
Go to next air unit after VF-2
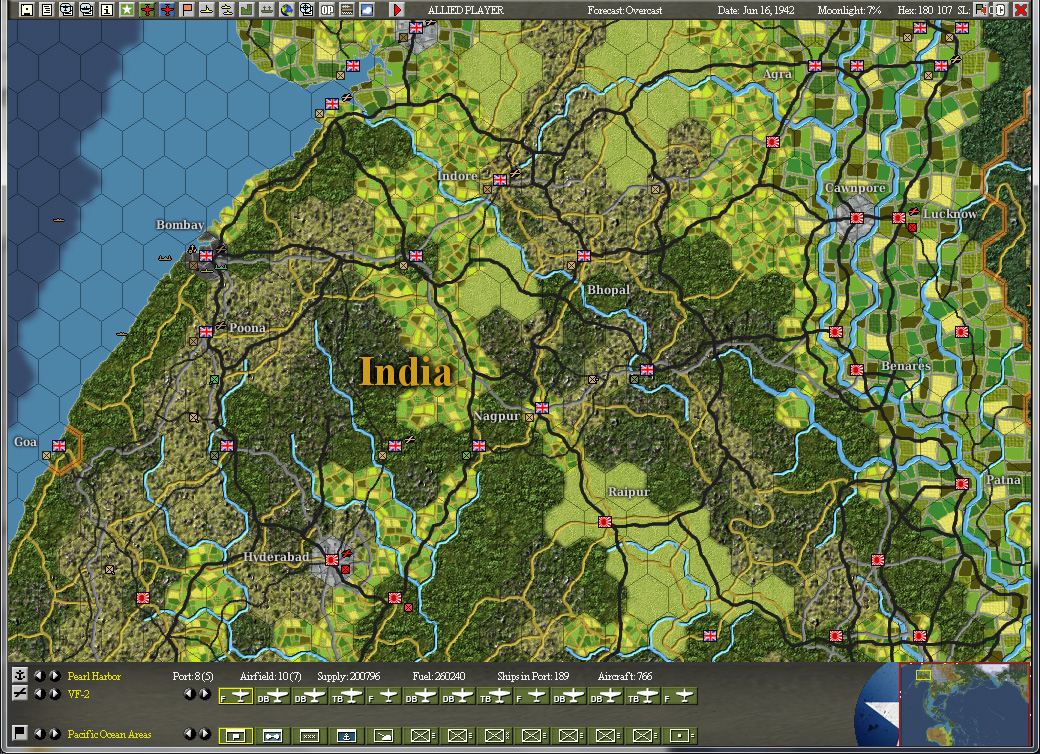point(55,694)
